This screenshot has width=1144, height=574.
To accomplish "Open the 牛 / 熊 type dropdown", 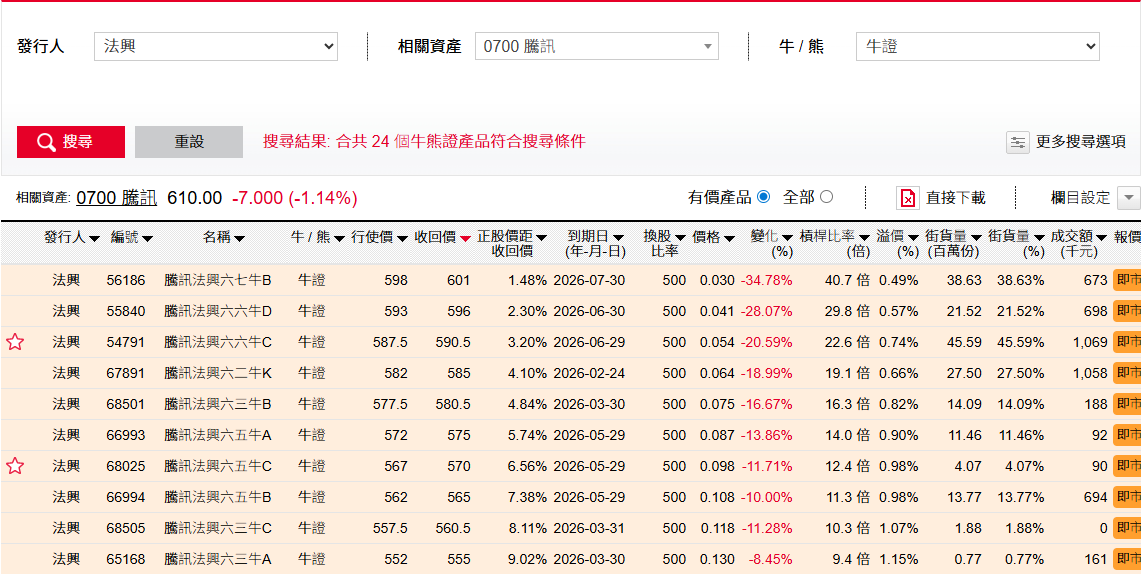I will click(x=978, y=47).
